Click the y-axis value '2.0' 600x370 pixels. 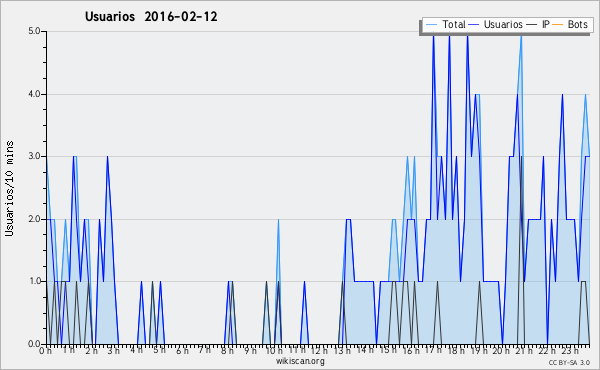(34, 219)
